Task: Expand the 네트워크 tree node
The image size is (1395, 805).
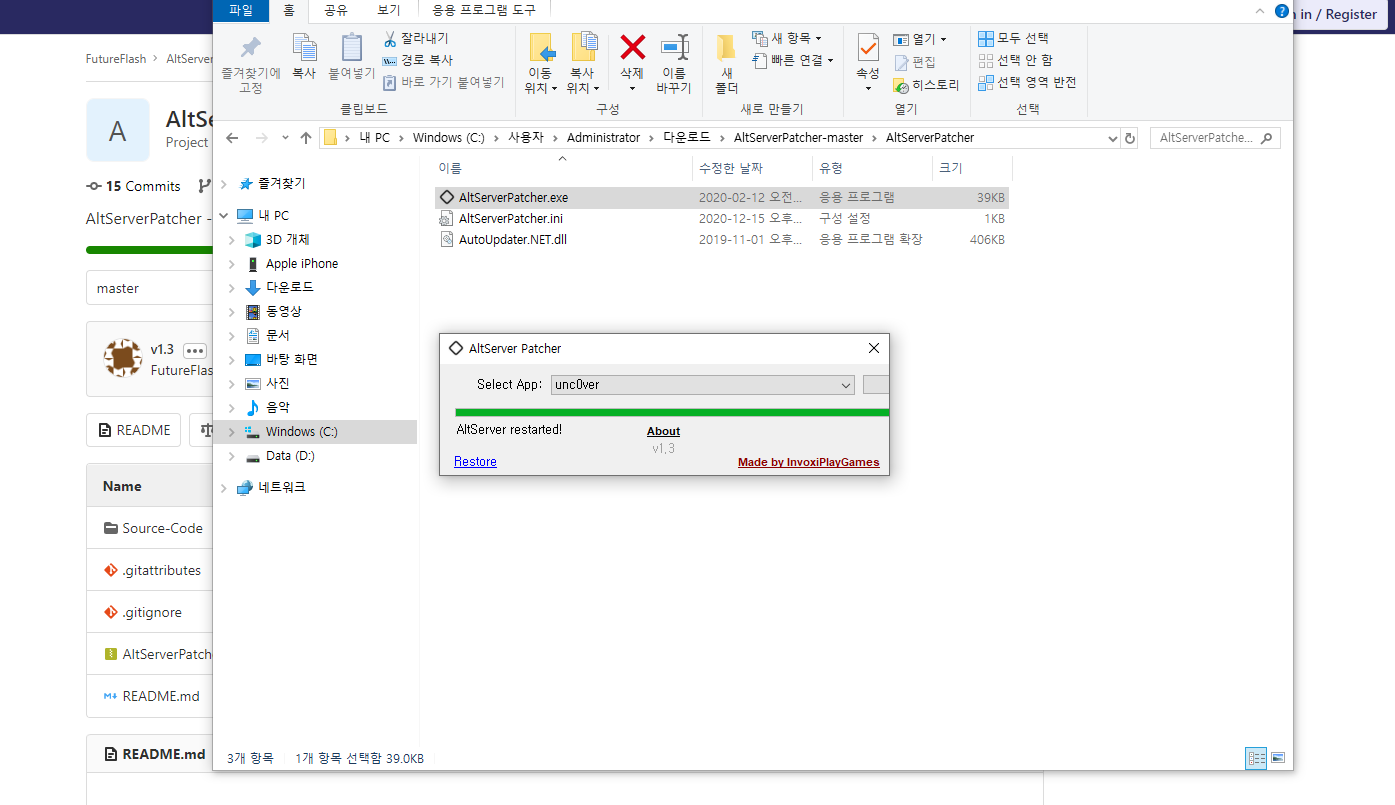Action: click(x=223, y=488)
